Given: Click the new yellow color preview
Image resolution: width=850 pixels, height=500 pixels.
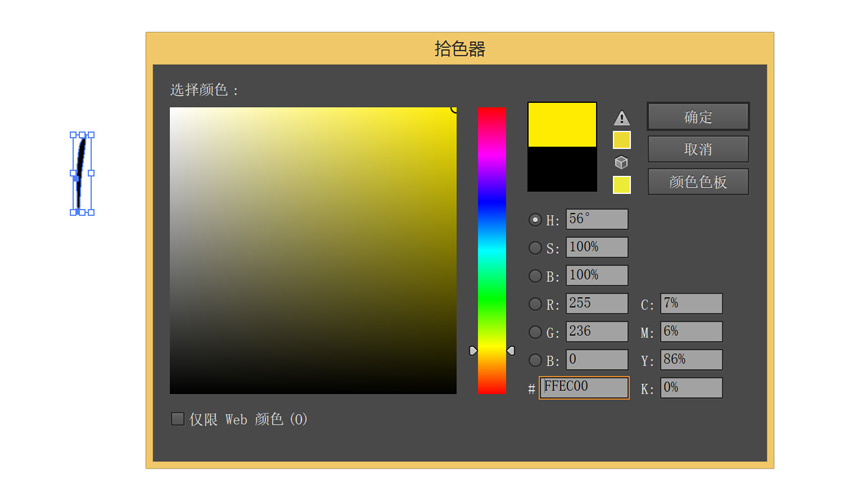Looking at the screenshot, I should [x=562, y=125].
